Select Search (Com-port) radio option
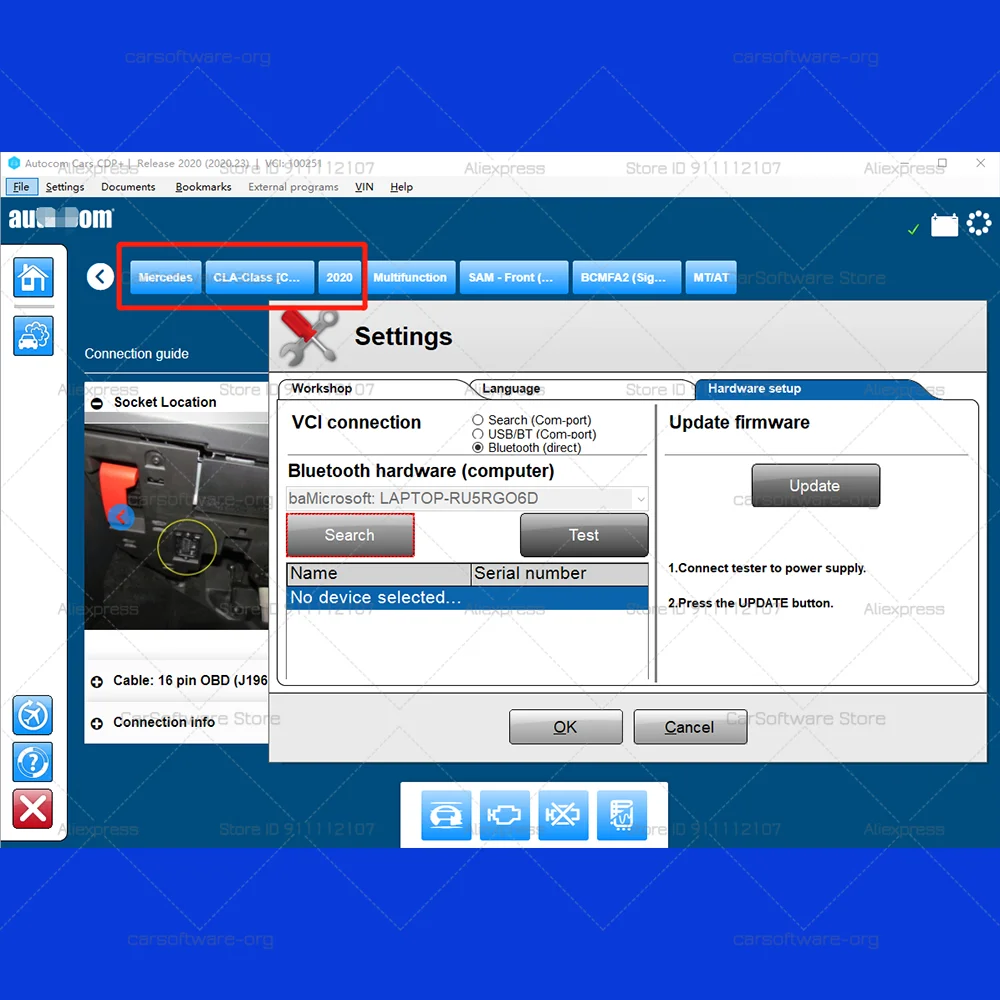This screenshot has height=1000, width=1000. pos(478,420)
